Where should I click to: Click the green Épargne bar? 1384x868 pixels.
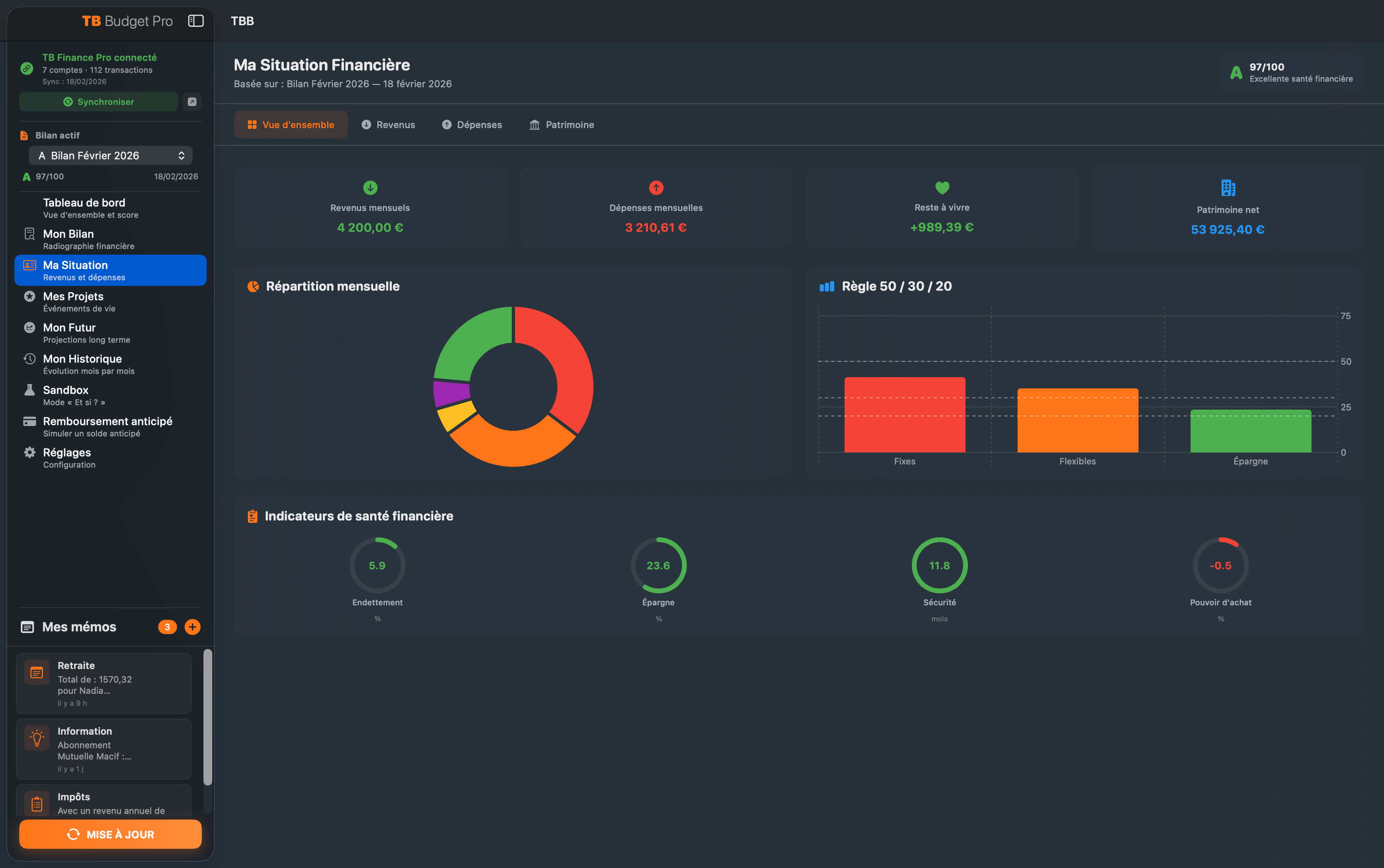(1250, 431)
